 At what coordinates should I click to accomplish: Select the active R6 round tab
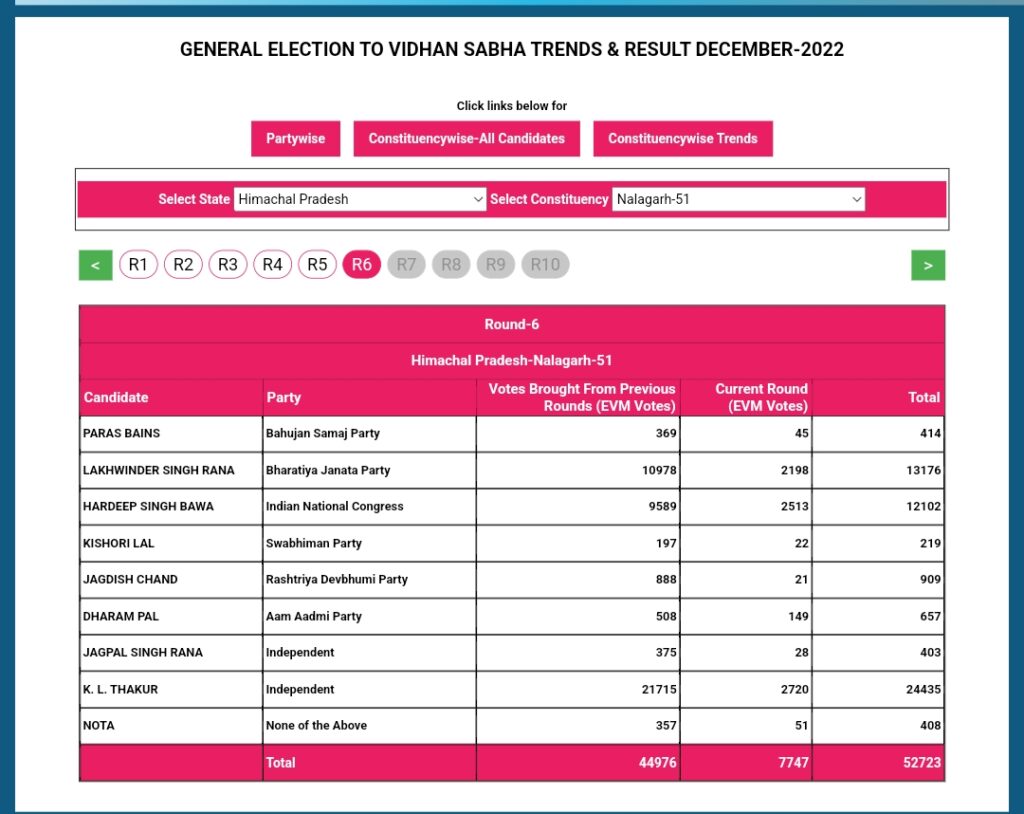pyautogui.click(x=362, y=265)
